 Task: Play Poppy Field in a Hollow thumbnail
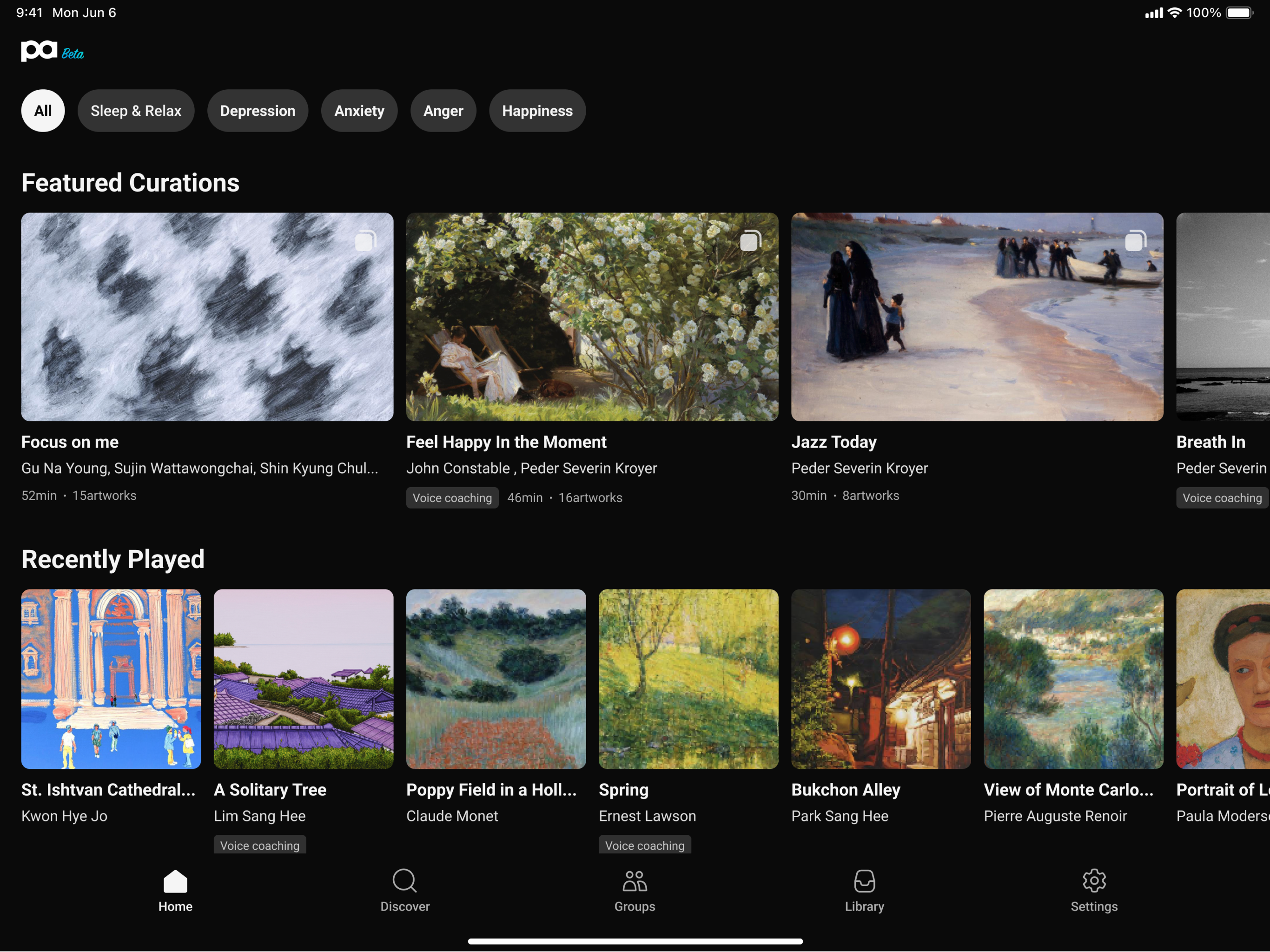[x=496, y=679]
